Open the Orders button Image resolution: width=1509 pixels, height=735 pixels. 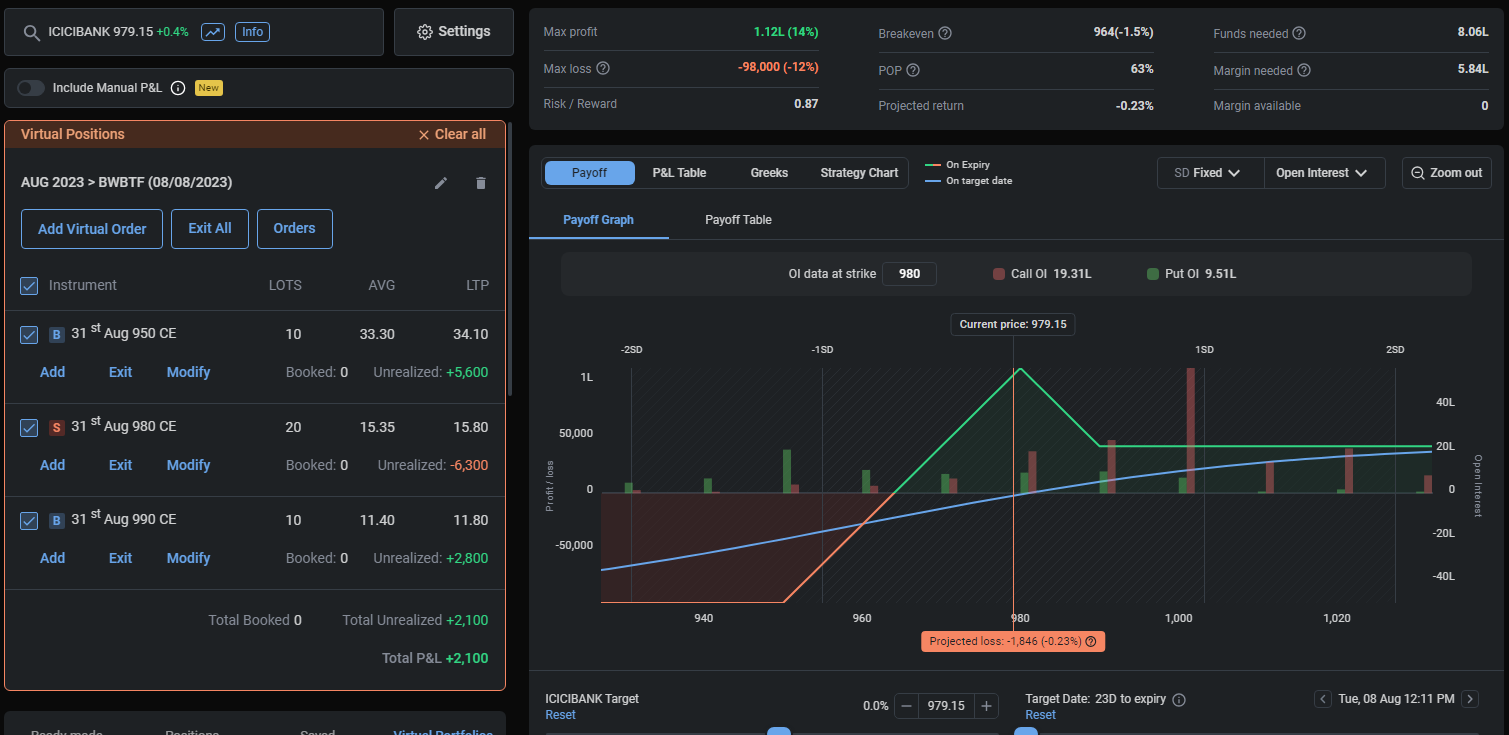294,229
